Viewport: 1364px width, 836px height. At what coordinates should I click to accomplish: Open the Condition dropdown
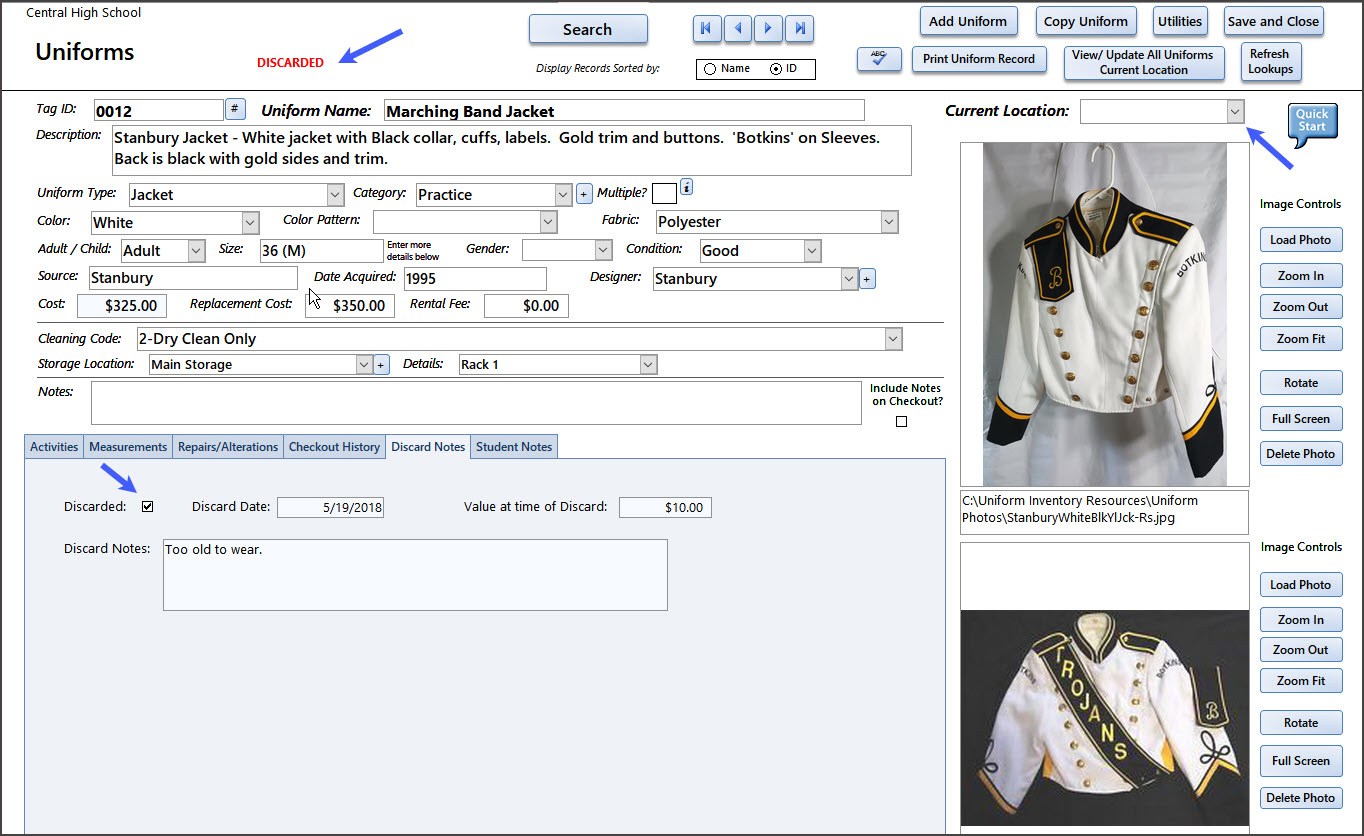pos(812,251)
